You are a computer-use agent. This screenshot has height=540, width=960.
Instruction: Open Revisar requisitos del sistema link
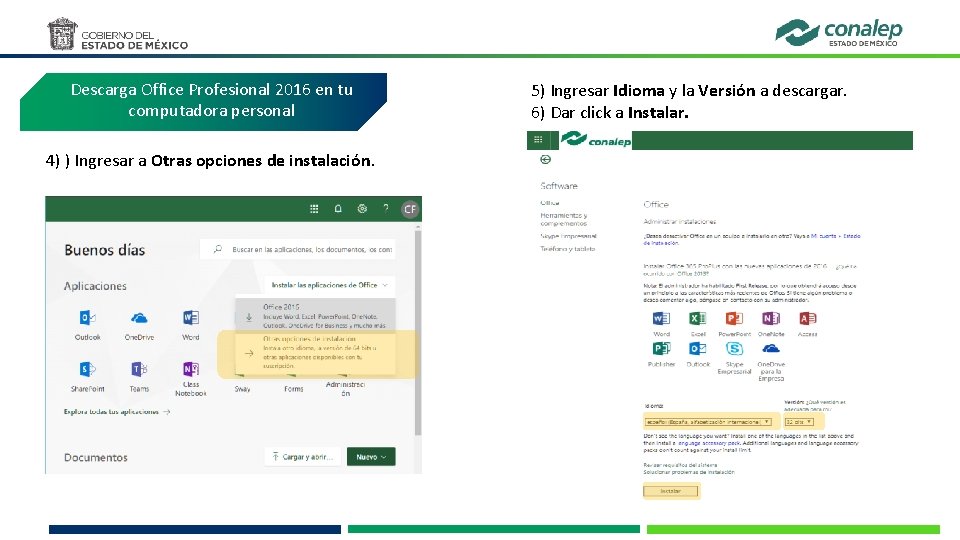pos(680,465)
